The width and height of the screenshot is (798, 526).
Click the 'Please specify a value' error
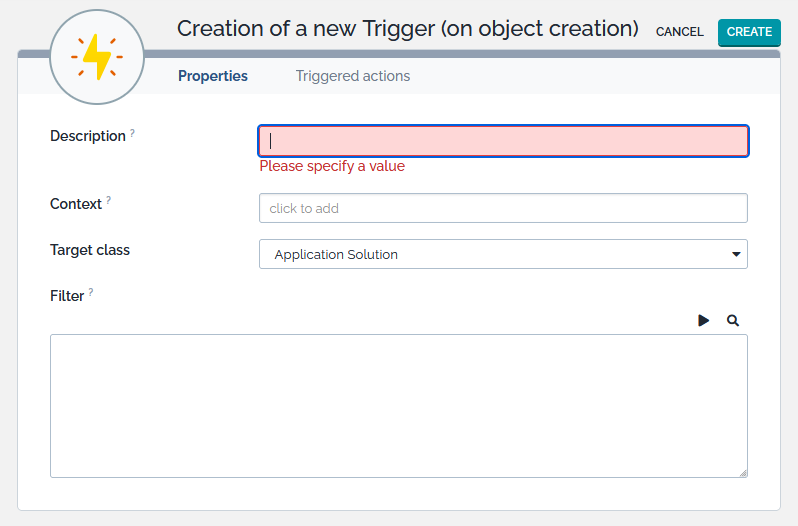point(332,166)
